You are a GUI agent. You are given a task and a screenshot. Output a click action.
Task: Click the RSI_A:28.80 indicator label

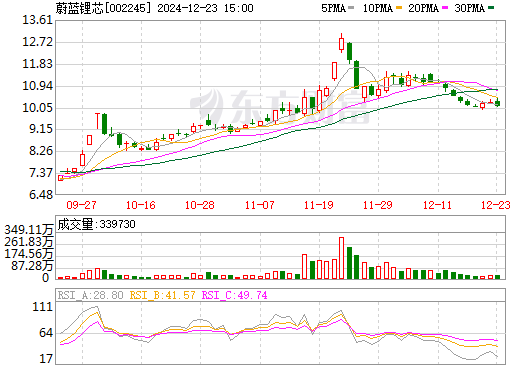tap(91, 295)
